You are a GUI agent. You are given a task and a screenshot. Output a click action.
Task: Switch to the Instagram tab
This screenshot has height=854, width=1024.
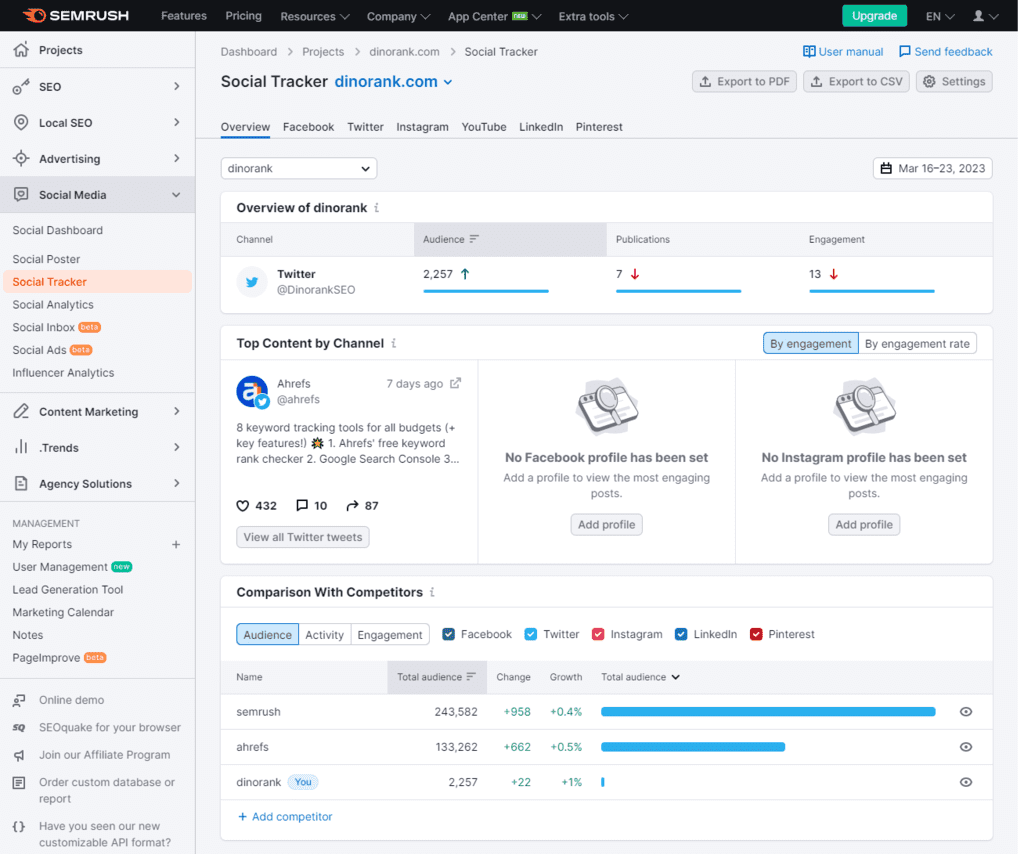(422, 127)
